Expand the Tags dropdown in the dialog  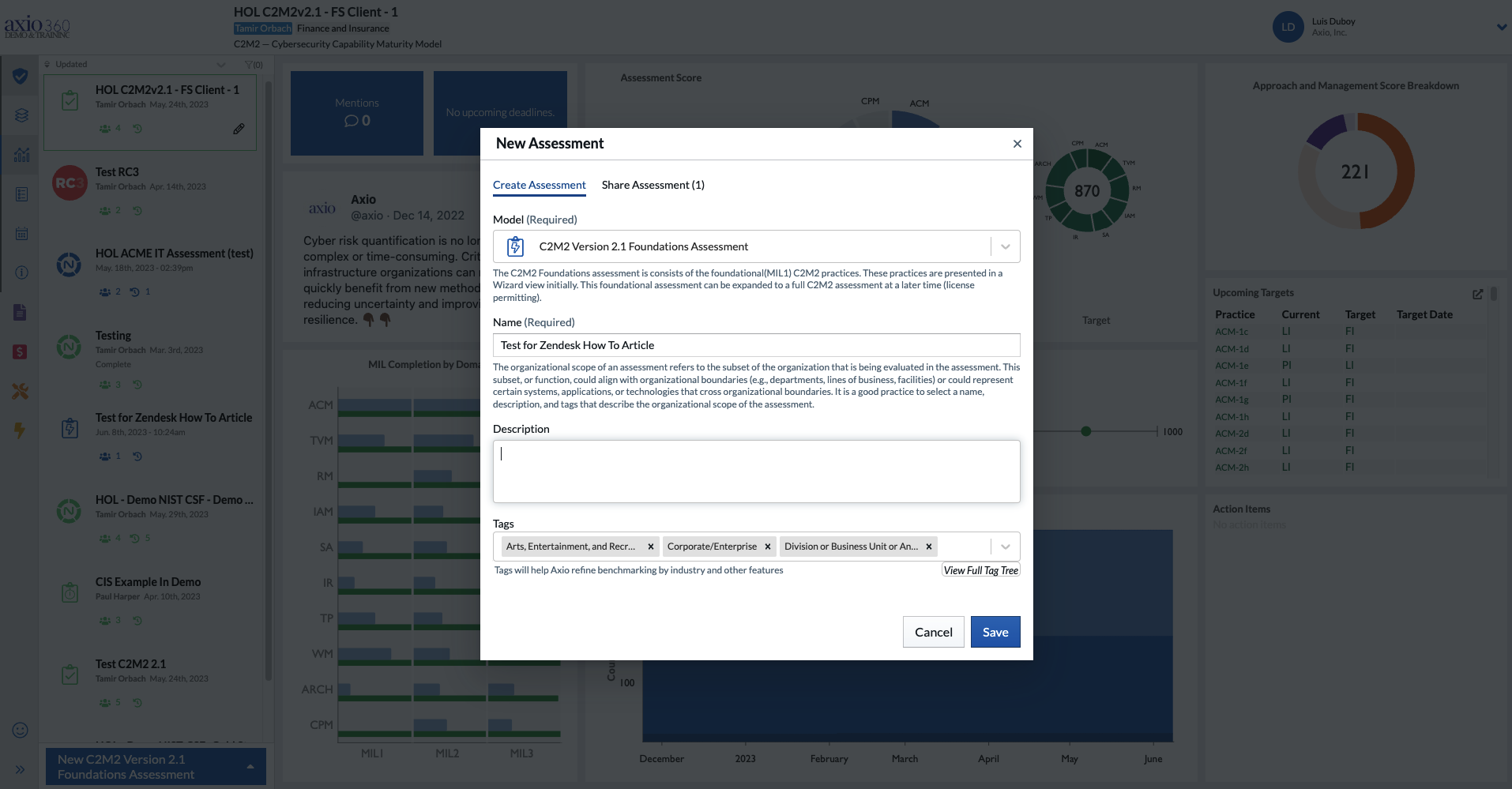1004,546
